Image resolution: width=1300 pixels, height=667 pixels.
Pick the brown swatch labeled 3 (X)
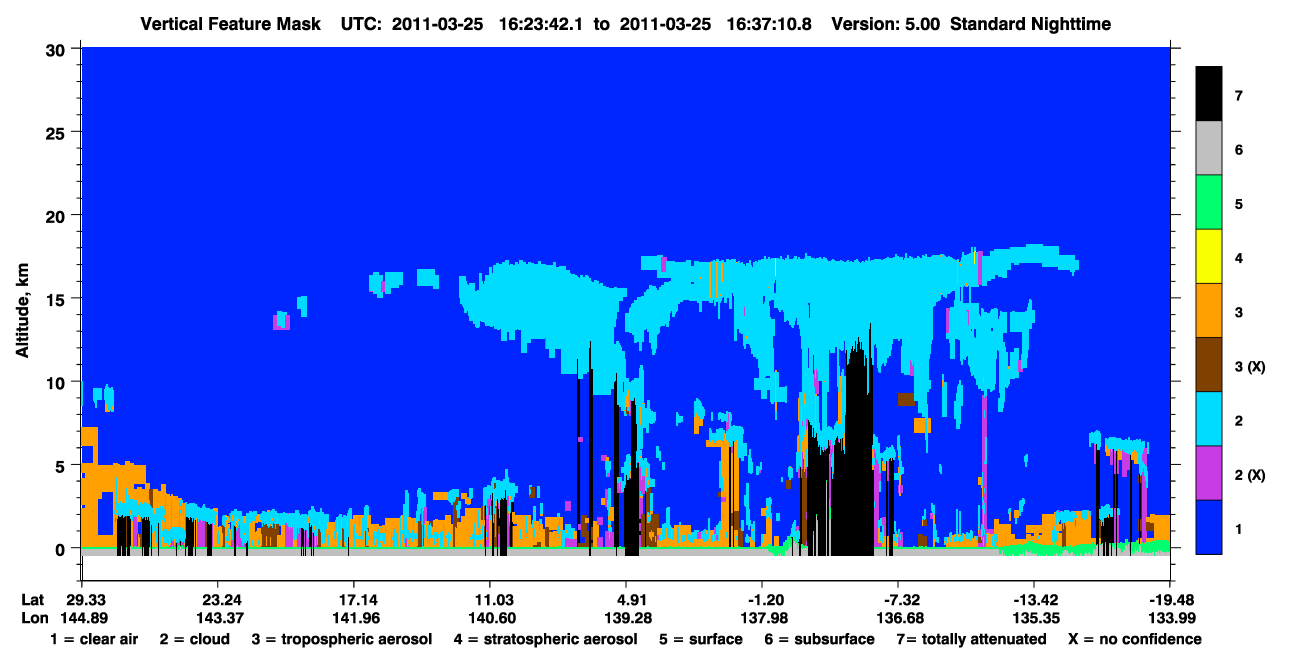tap(1209, 365)
